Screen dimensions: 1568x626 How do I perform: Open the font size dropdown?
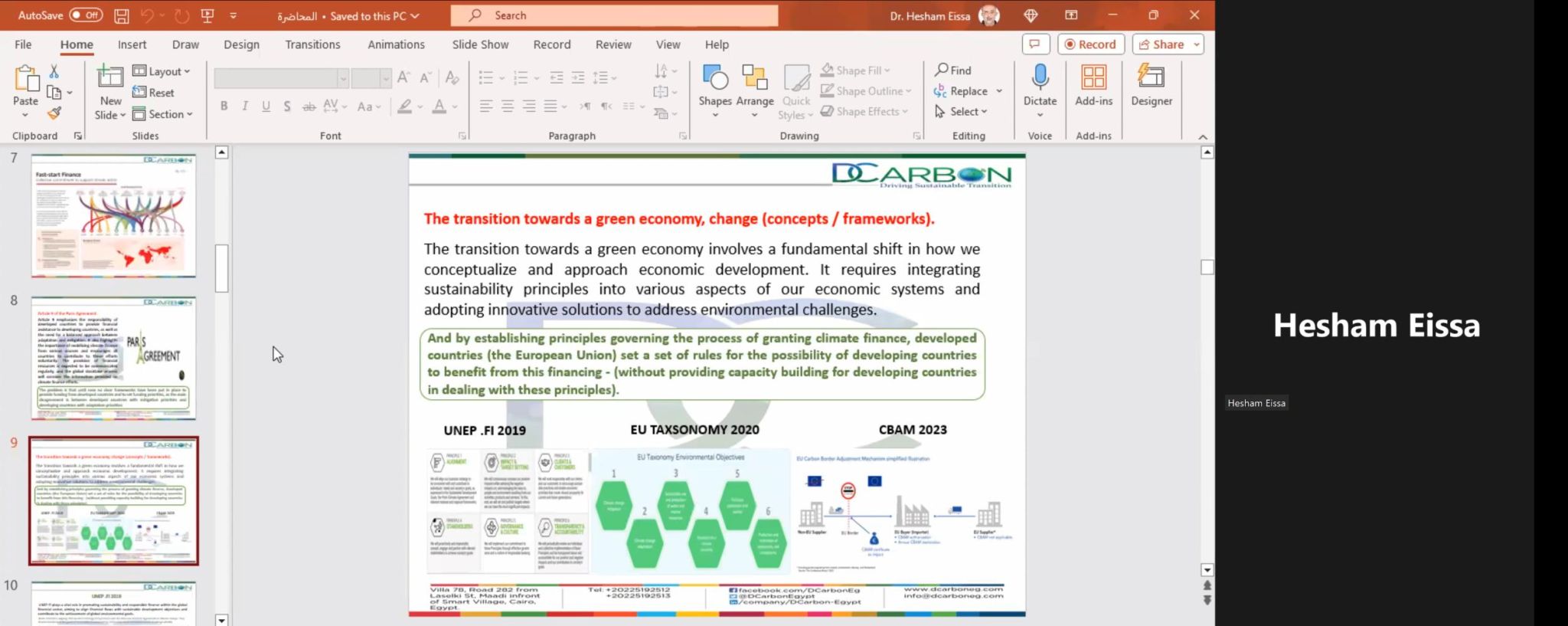[x=386, y=78]
